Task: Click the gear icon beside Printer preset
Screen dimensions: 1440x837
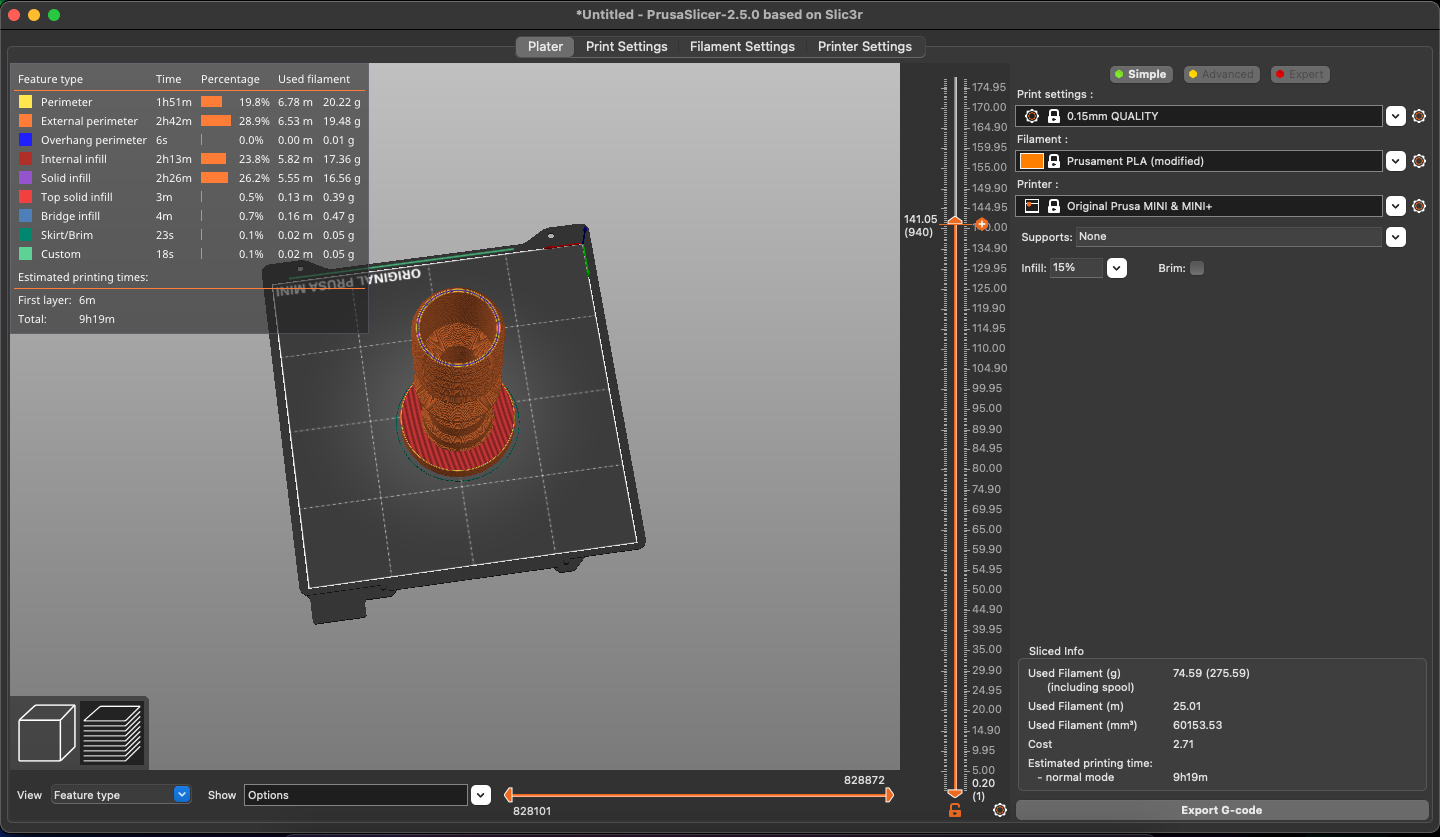Action: [1418, 206]
